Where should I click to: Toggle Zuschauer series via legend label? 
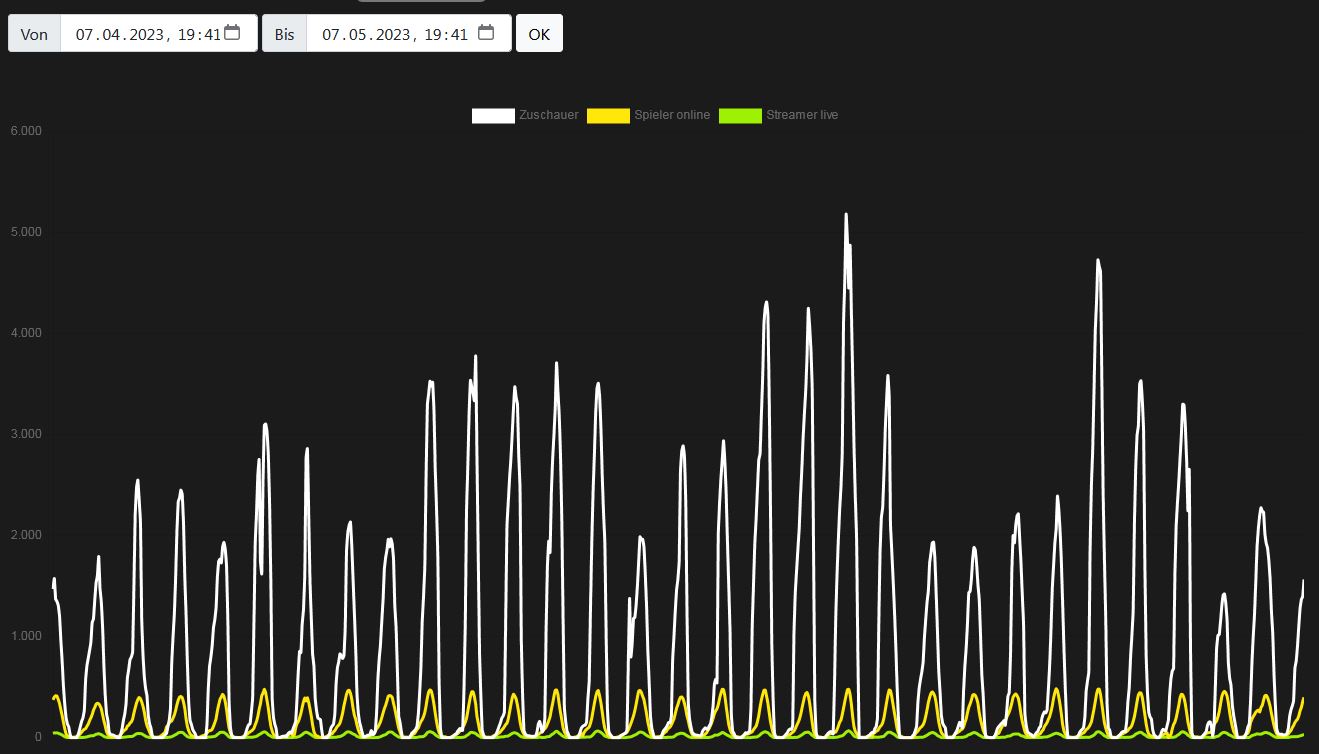pyautogui.click(x=548, y=115)
